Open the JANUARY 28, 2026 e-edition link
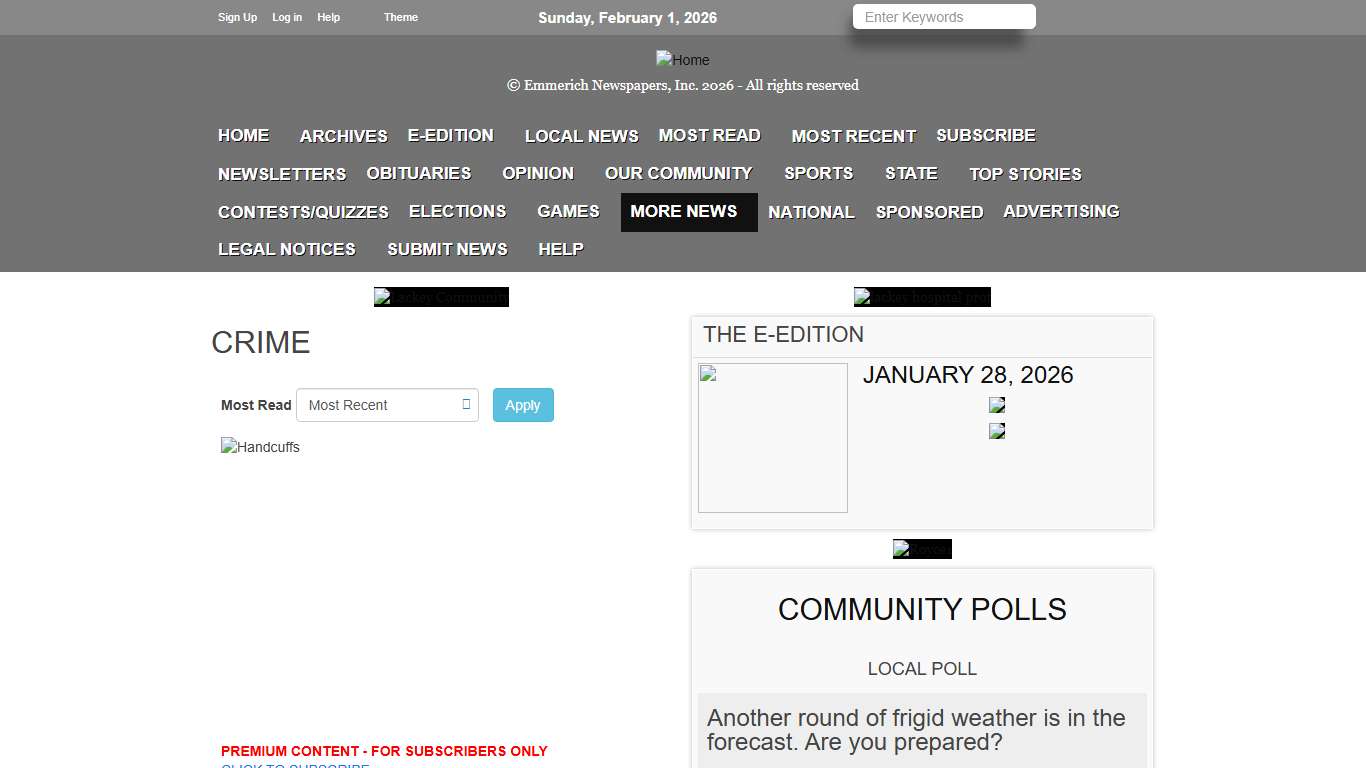Image resolution: width=1366 pixels, height=768 pixels. 968,375
